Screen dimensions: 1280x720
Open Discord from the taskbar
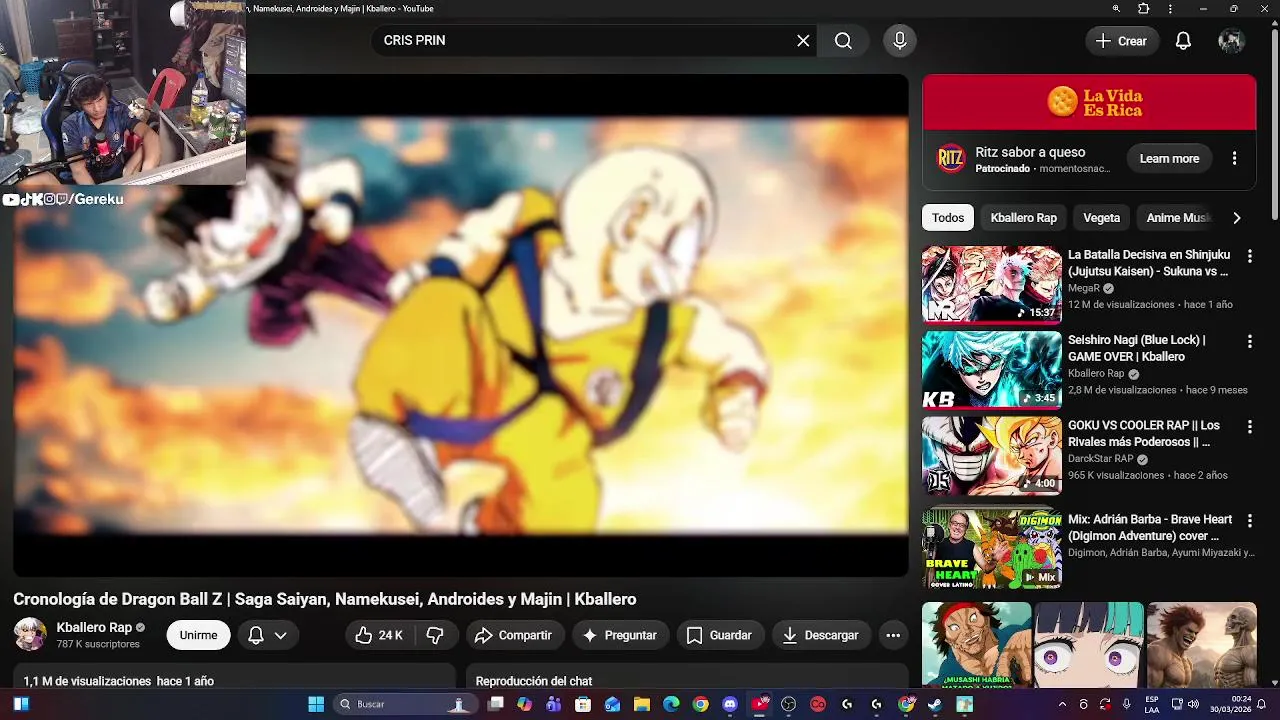(730, 704)
